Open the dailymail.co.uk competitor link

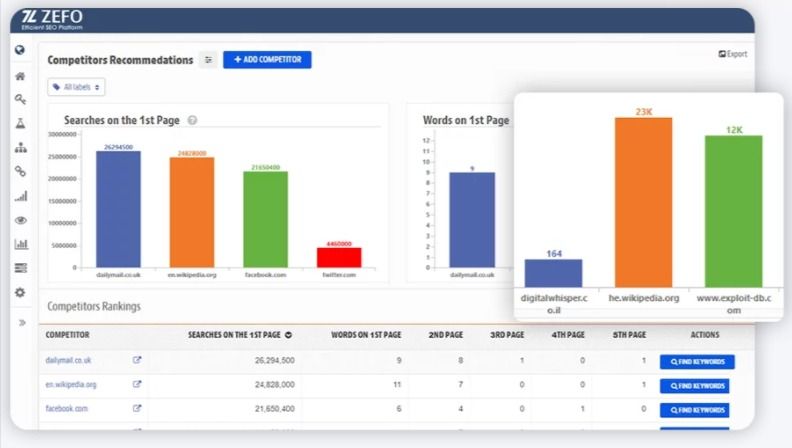tap(68, 360)
